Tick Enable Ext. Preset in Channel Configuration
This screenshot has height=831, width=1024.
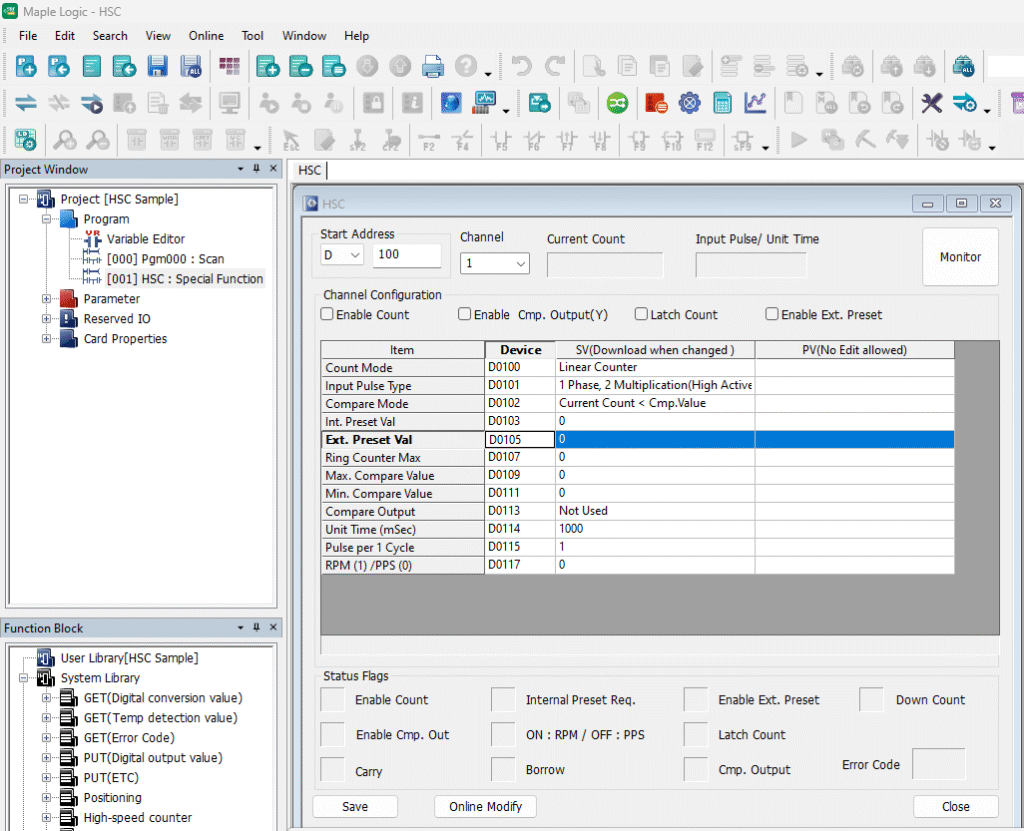(772, 314)
